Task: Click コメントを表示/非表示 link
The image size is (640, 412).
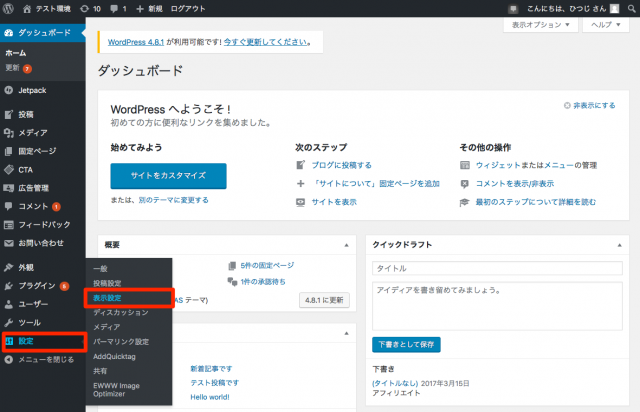Action: (x=515, y=183)
